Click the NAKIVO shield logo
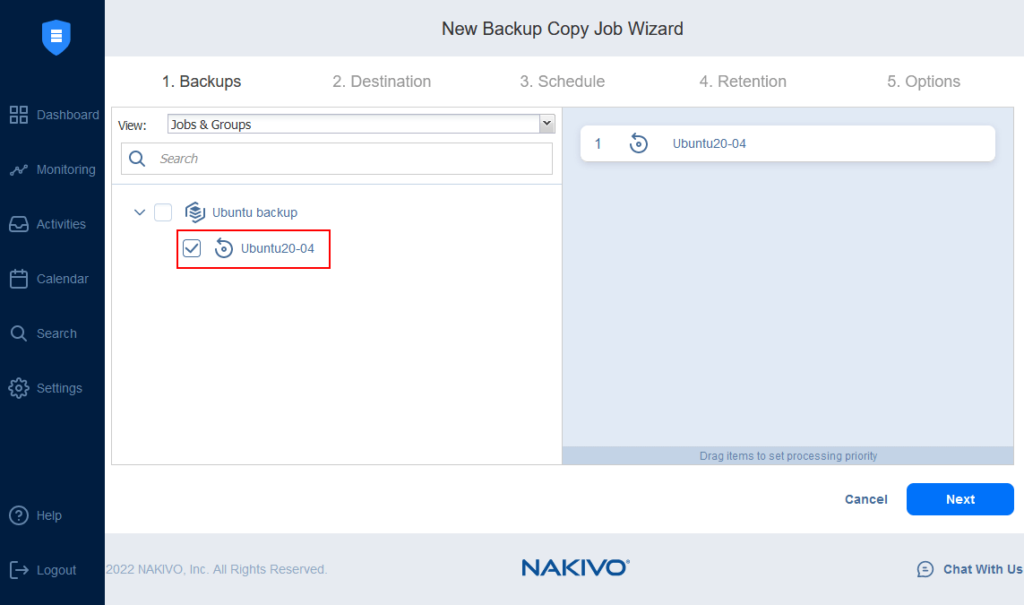 [x=55, y=37]
